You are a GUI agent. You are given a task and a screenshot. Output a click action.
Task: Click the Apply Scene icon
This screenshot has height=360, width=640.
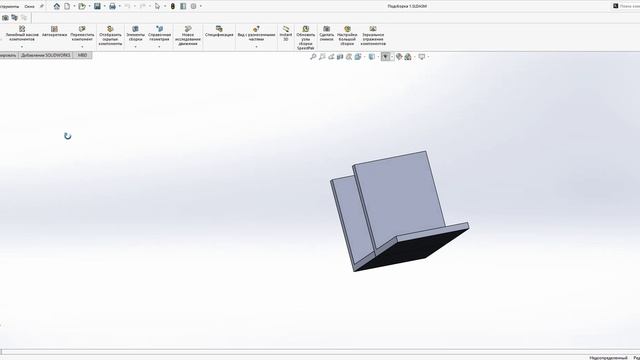pyautogui.click(x=408, y=57)
